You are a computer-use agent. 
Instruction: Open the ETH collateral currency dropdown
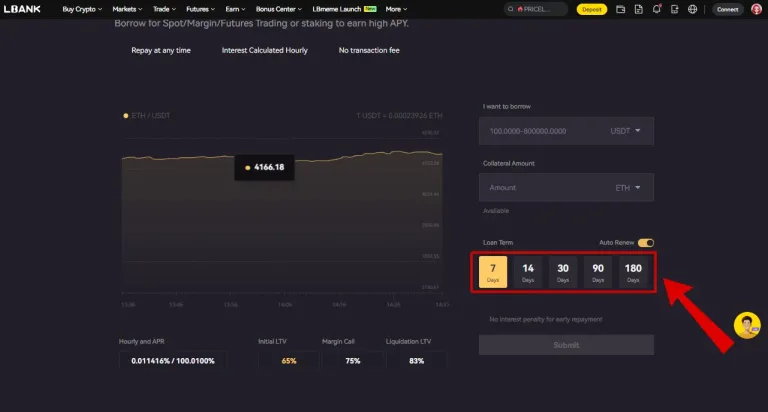tap(628, 188)
